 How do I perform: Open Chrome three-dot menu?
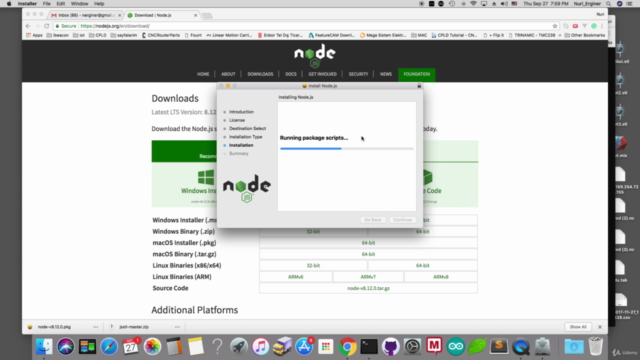602,26
